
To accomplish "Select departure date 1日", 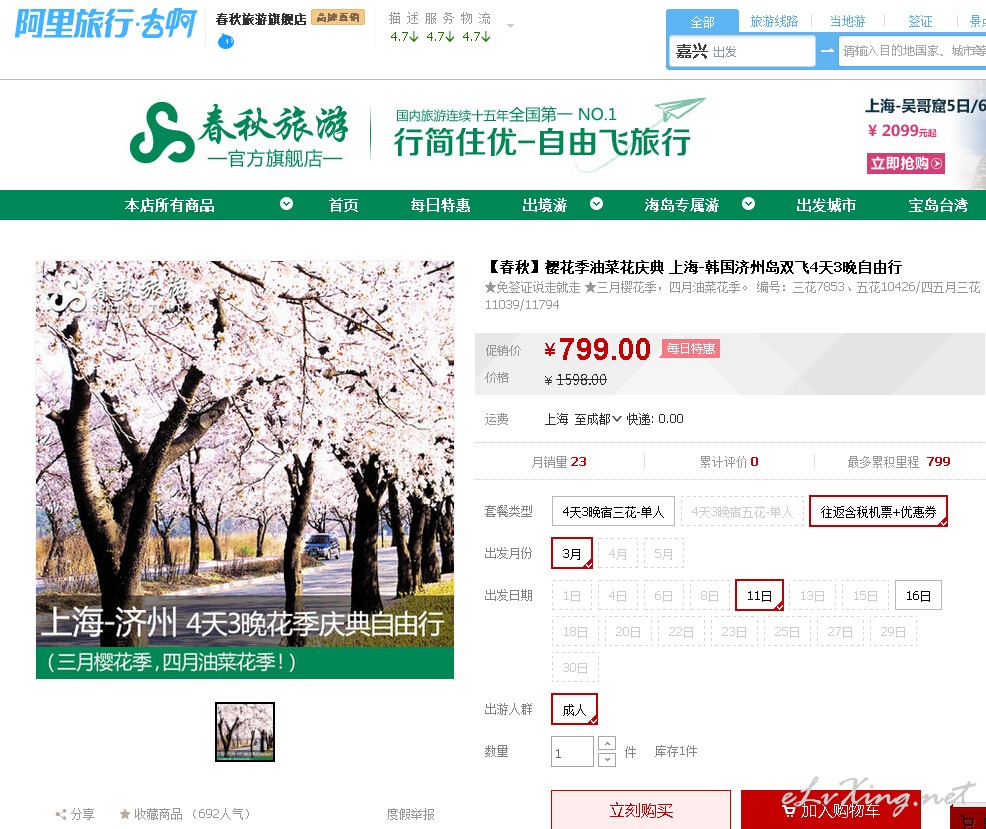I will point(572,595).
